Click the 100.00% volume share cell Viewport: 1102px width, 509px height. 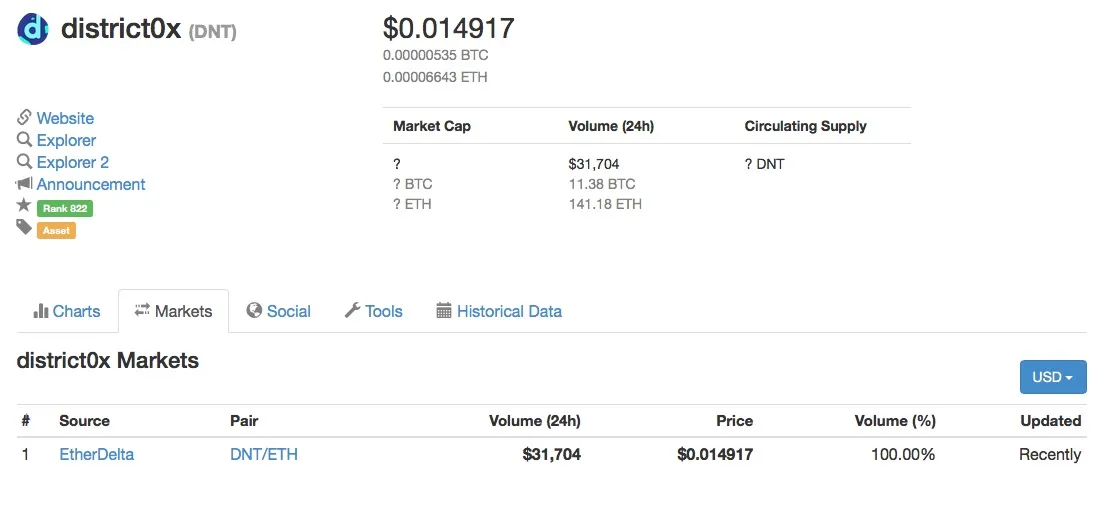903,454
